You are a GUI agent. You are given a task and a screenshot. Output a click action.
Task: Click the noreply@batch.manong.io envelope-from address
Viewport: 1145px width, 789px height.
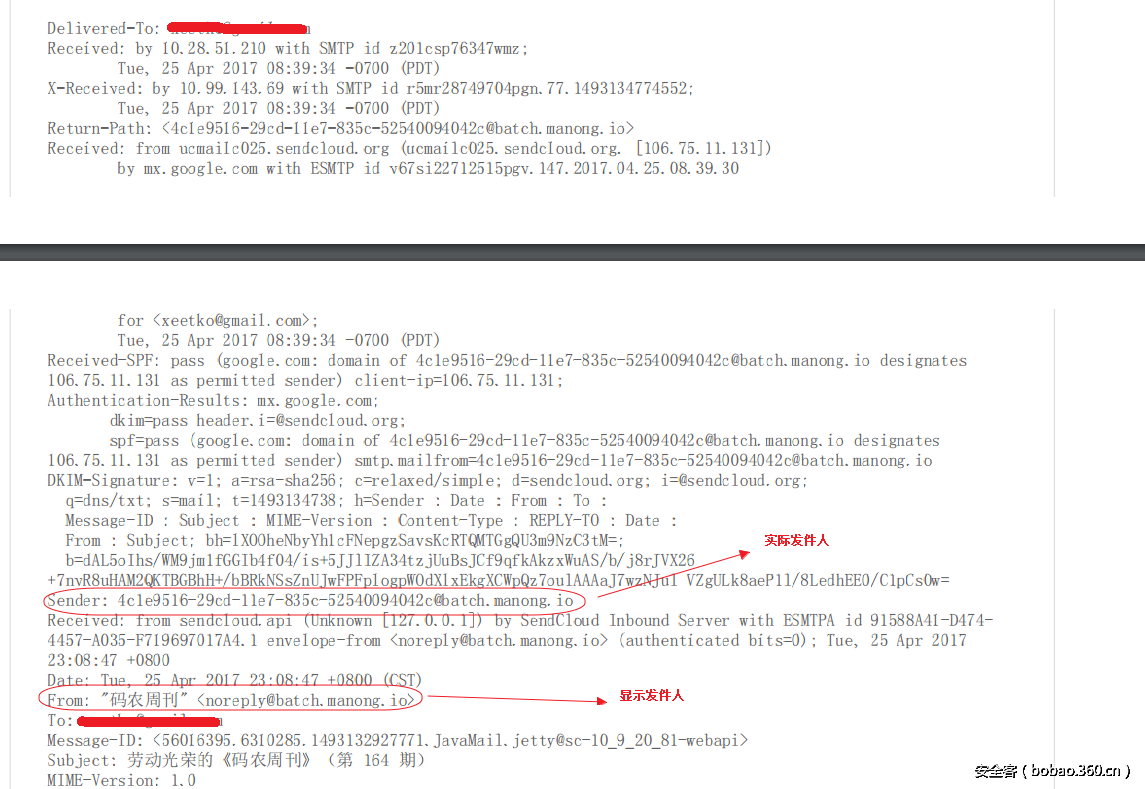498,641
